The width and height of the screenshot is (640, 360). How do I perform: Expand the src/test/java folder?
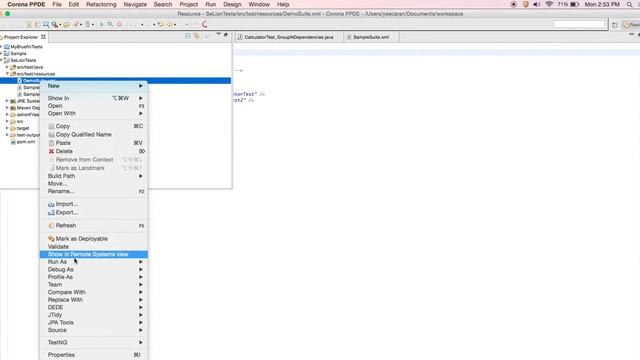pos(7,67)
